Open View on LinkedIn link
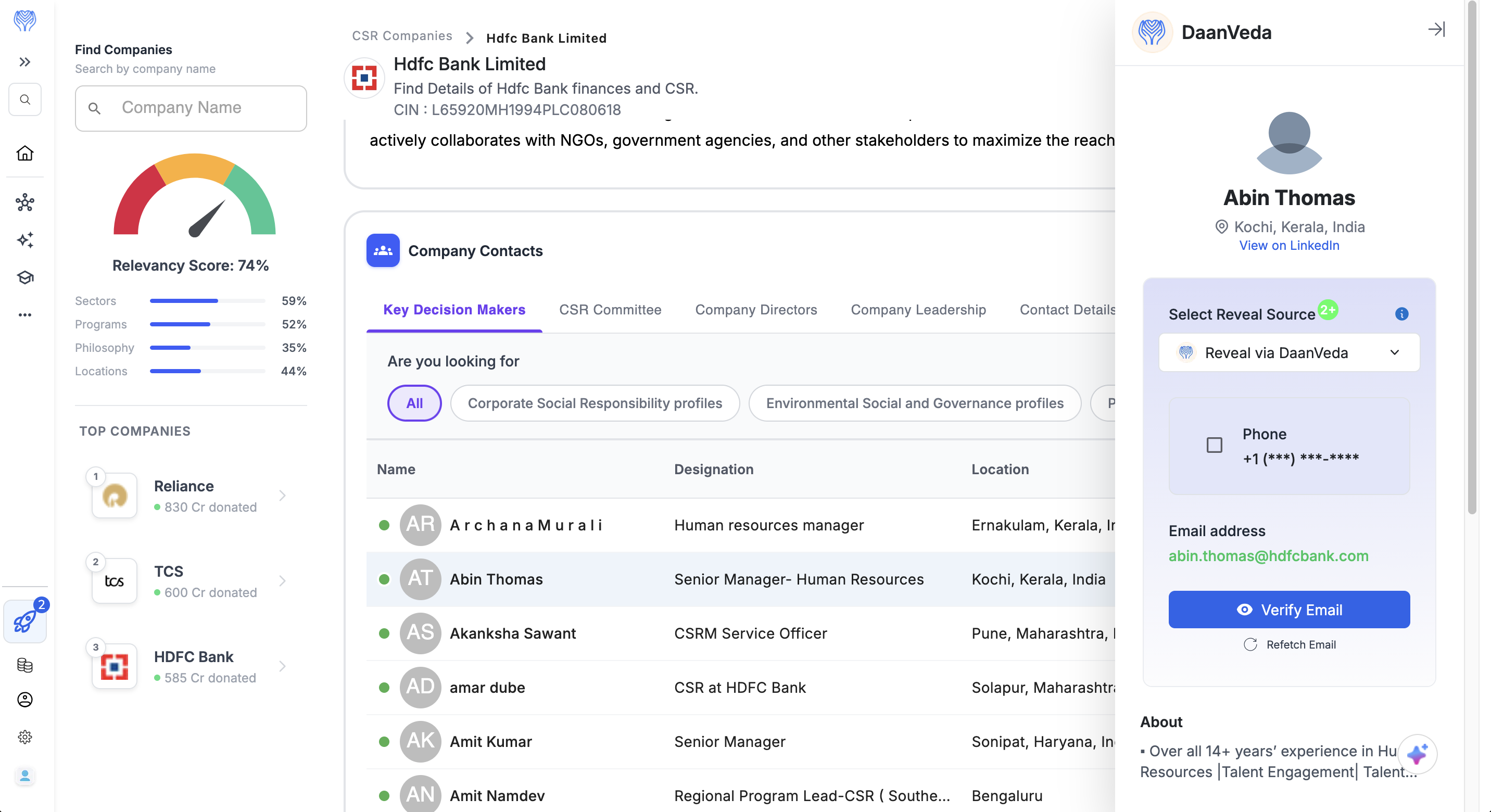This screenshot has height=812, width=1491. pos(1289,245)
